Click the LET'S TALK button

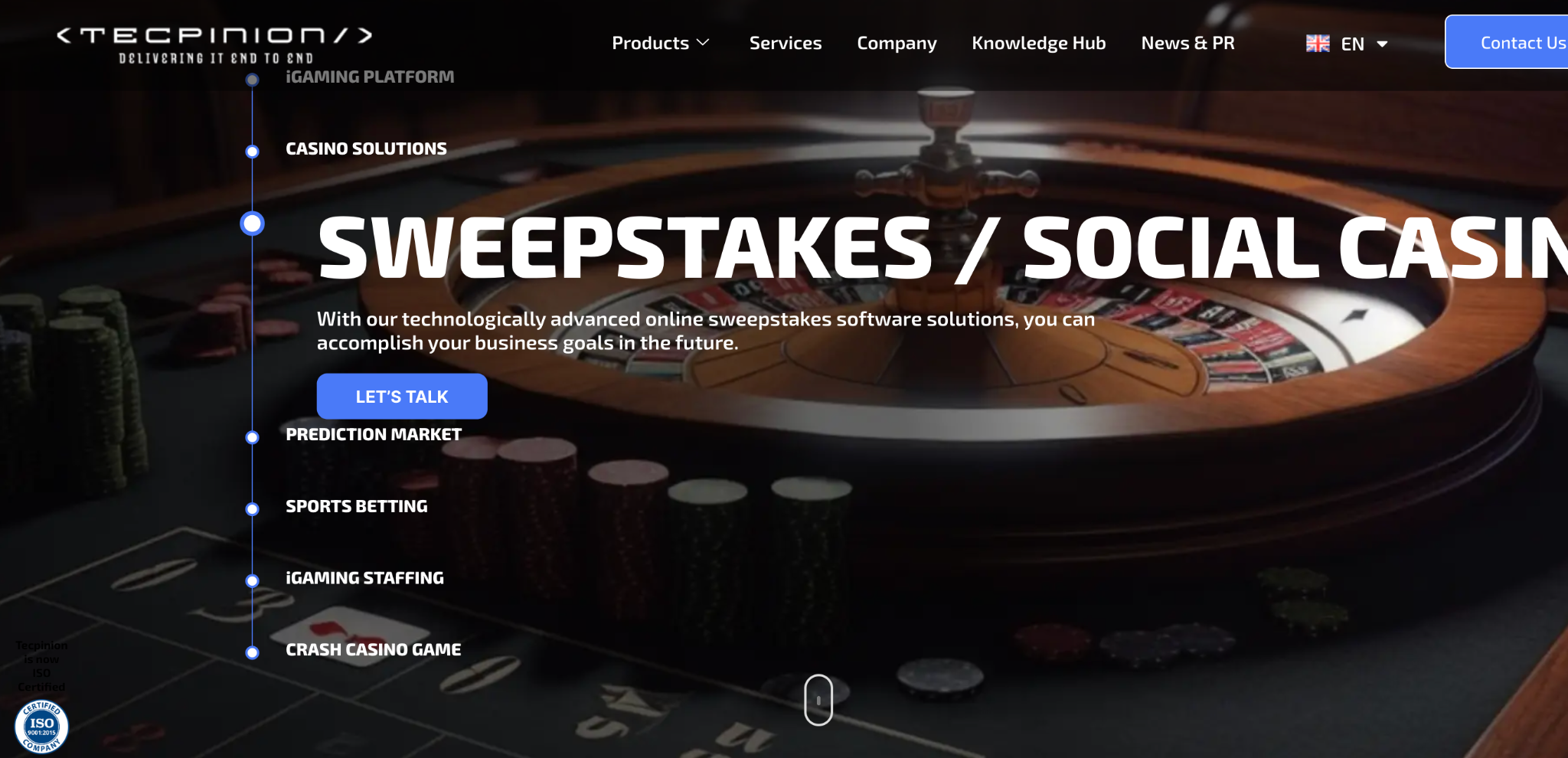point(402,397)
